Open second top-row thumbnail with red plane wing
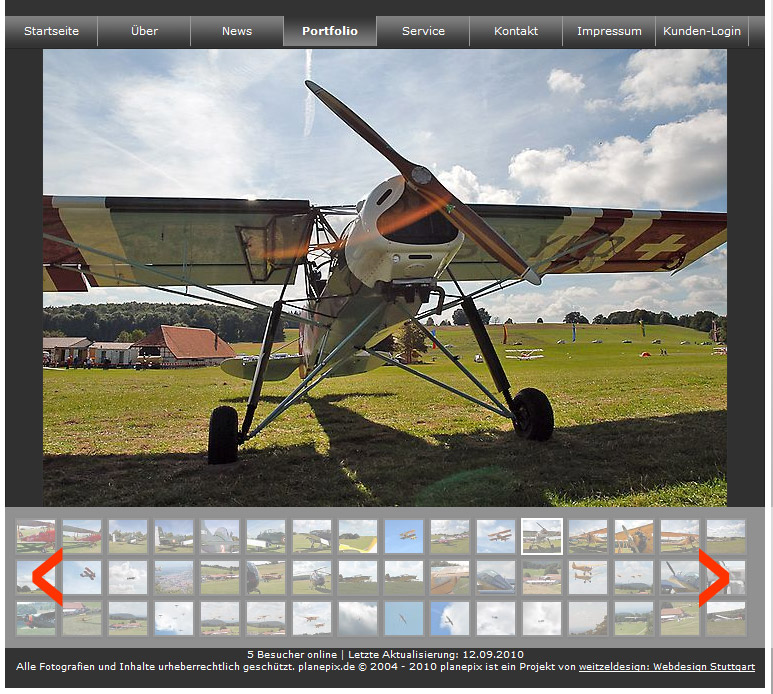The image size is (773, 694). pos(82,536)
